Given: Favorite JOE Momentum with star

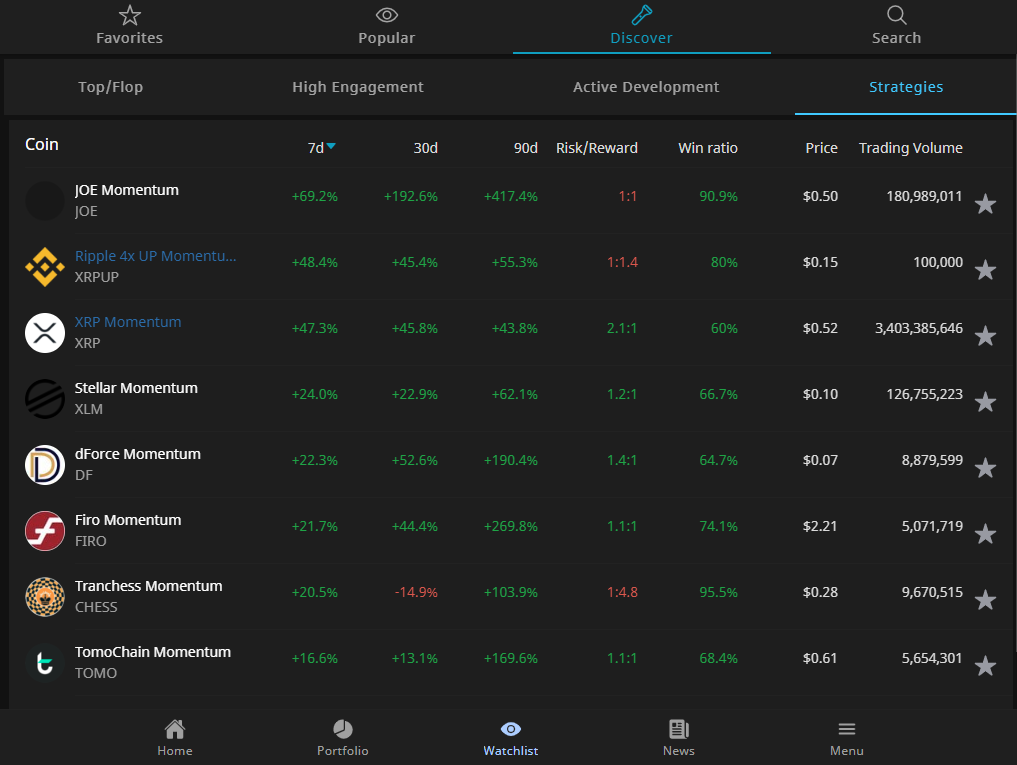Looking at the screenshot, I should click(985, 204).
